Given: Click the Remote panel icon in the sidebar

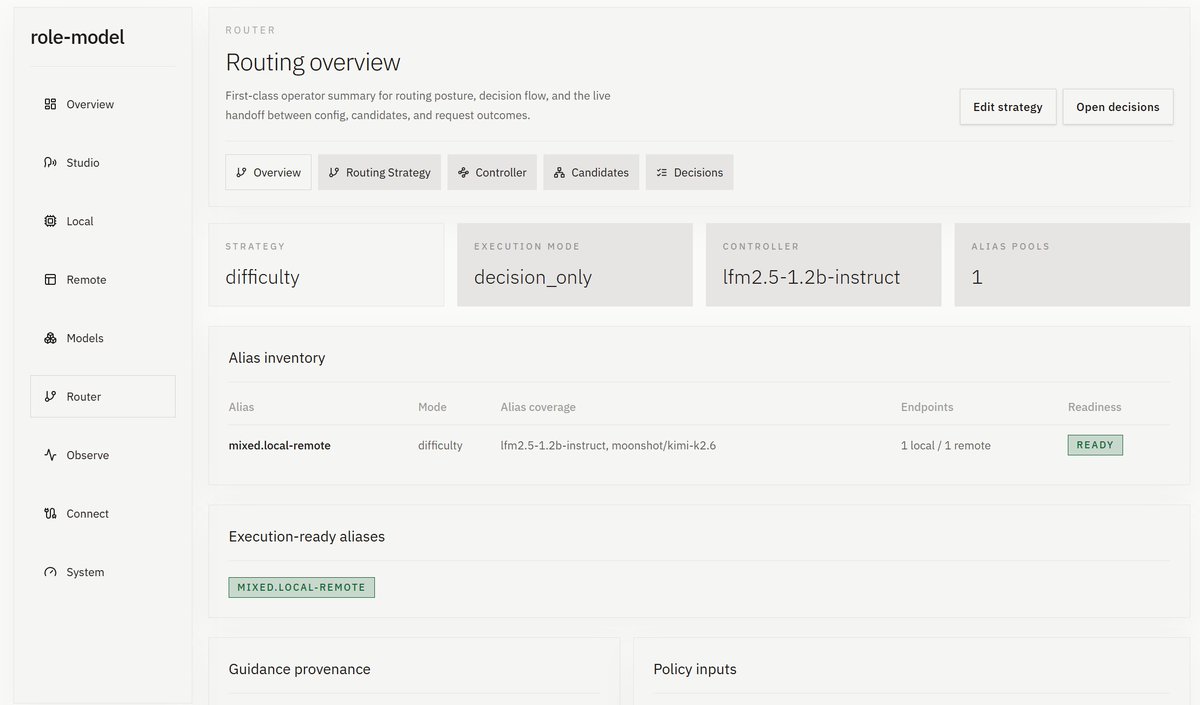Looking at the screenshot, I should [x=50, y=279].
